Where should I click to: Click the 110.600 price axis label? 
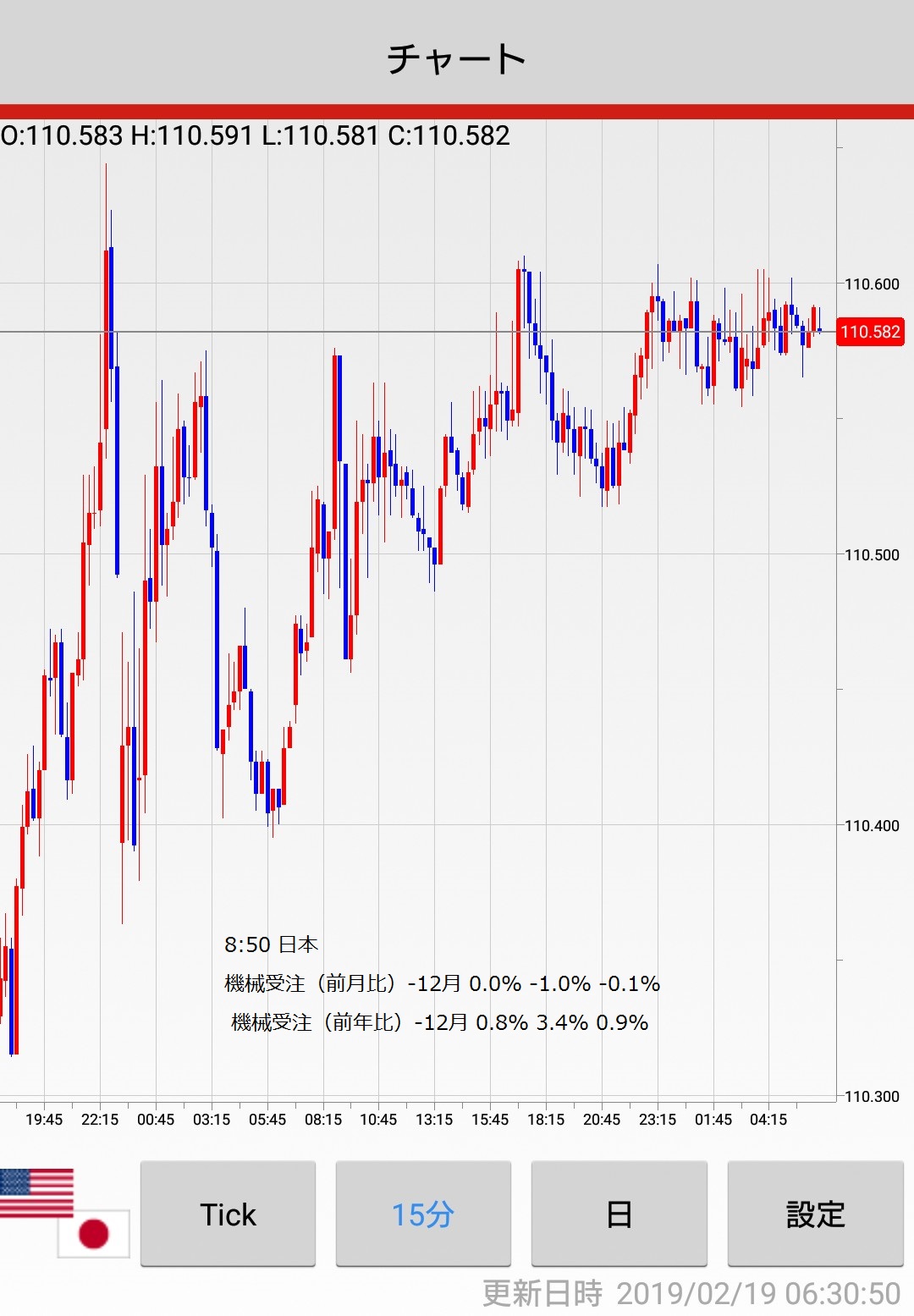coord(872,284)
